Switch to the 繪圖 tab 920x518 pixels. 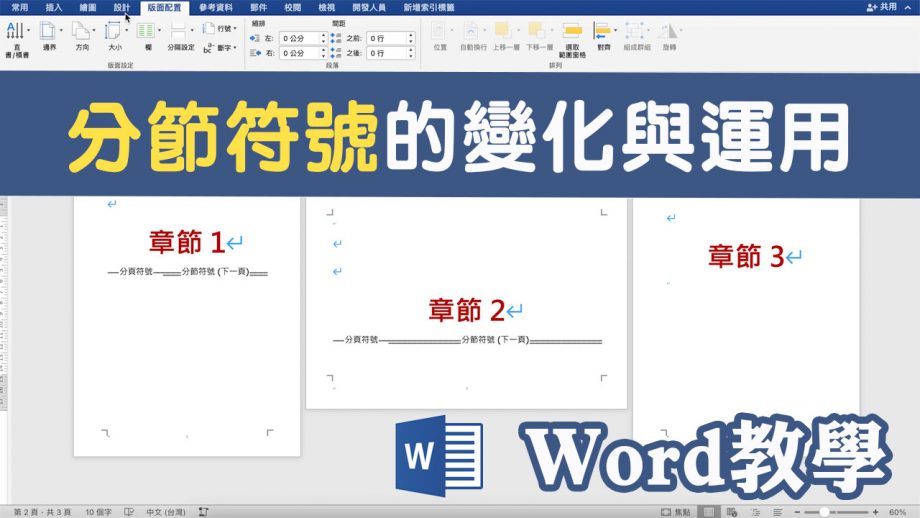coord(88,7)
